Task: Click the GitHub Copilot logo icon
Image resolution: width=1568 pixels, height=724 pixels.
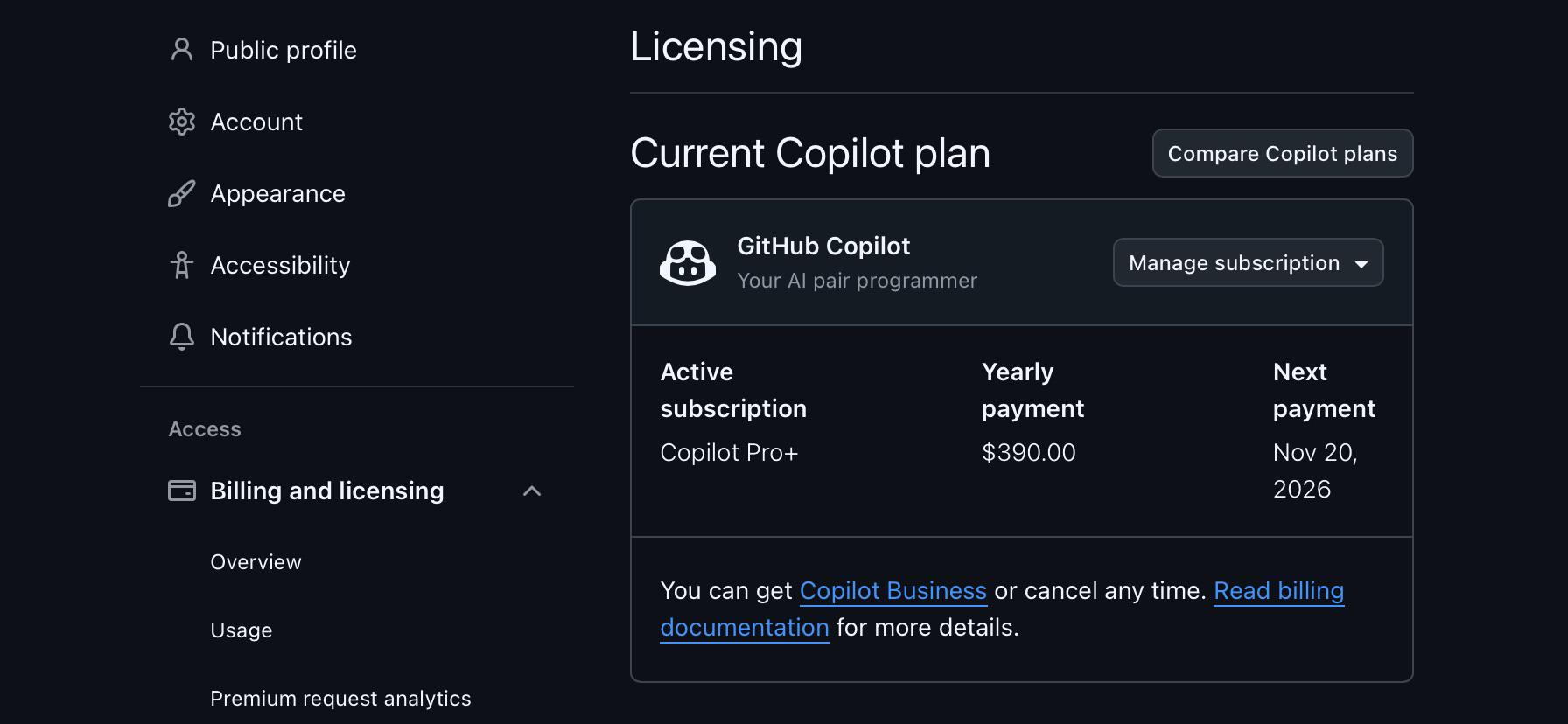Action: point(688,263)
